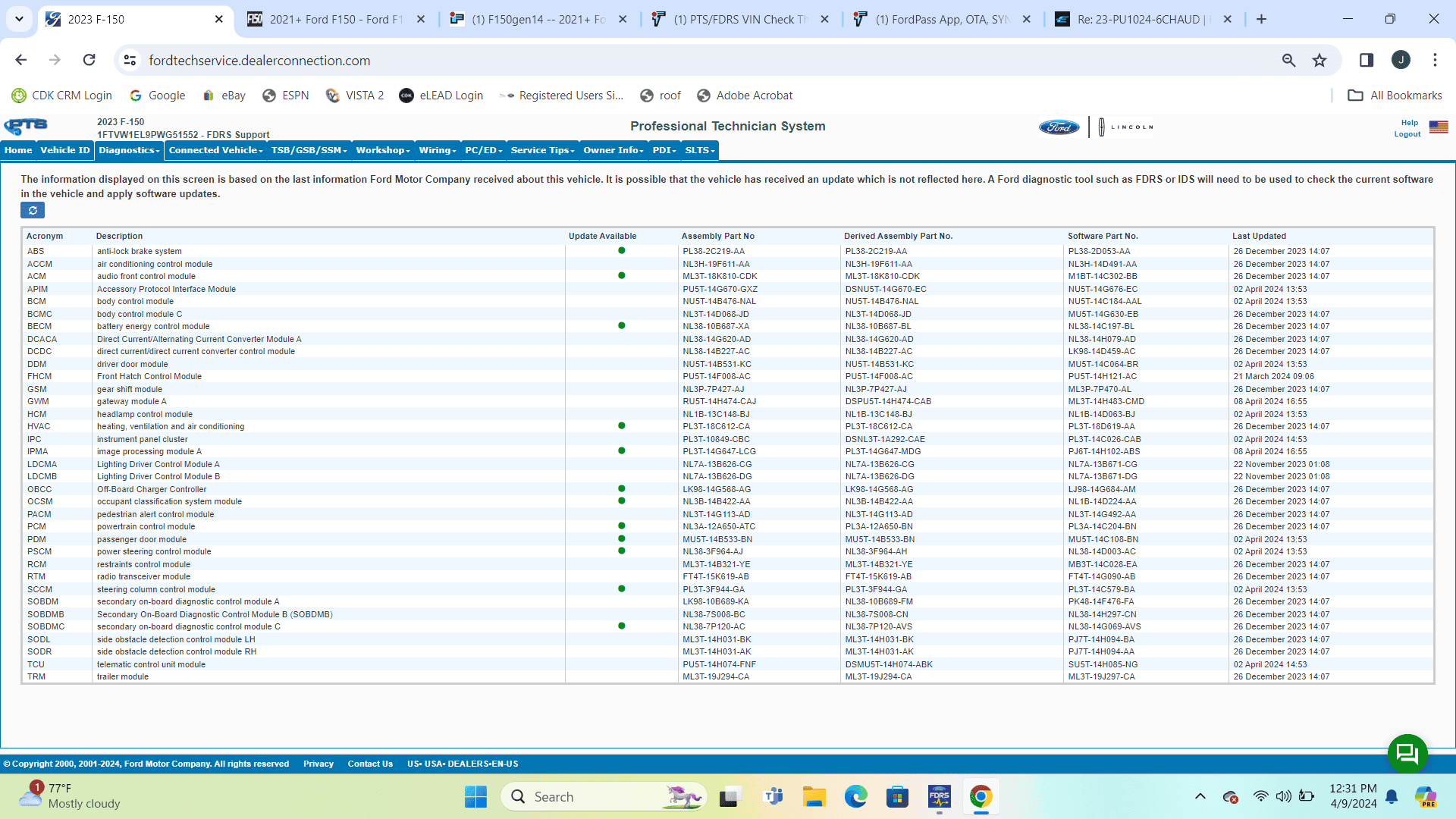Click the PTS logo top left
This screenshot has width=1456, height=819.
coord(27,127)
